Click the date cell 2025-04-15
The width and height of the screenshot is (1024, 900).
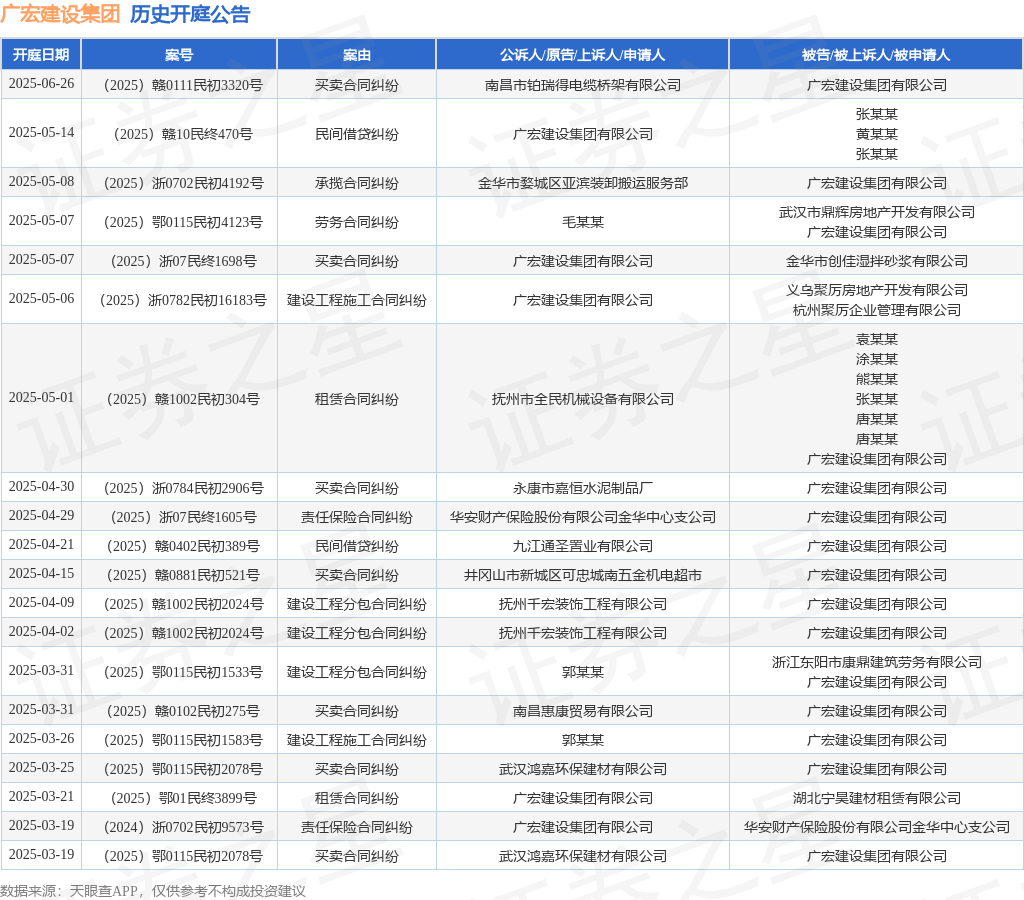(x=41, y=573)
